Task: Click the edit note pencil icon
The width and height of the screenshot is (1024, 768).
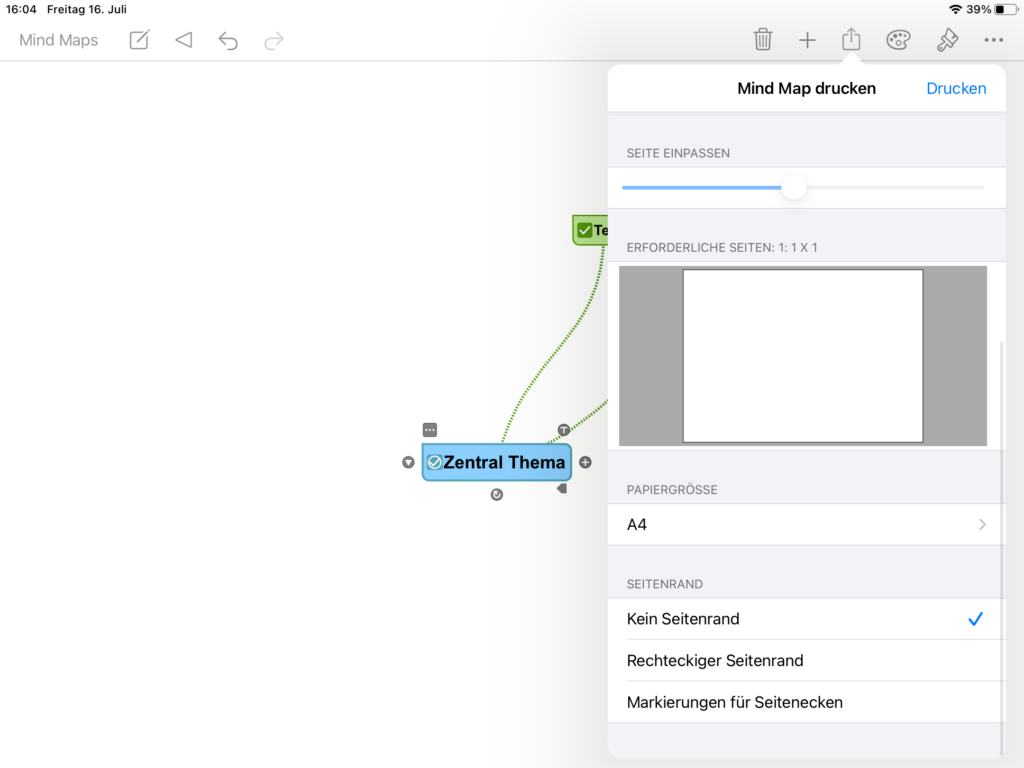Action: click(x=139, y=40)
